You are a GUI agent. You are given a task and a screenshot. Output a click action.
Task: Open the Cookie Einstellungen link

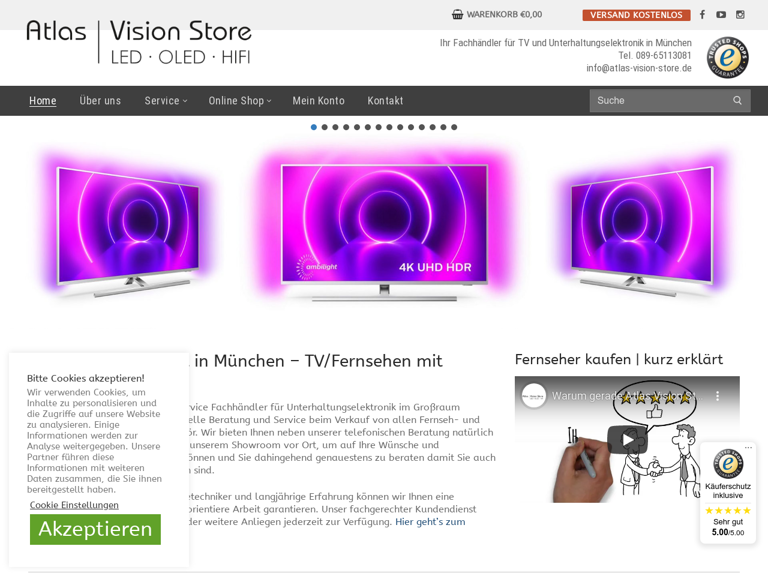[x=74, y=505]
